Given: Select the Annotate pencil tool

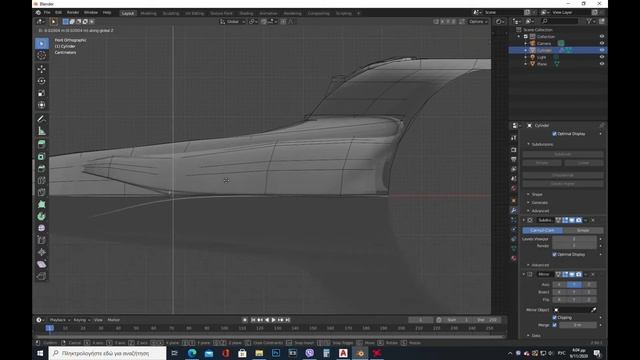Looking at the screenshot, I should [x=42, y=119].
